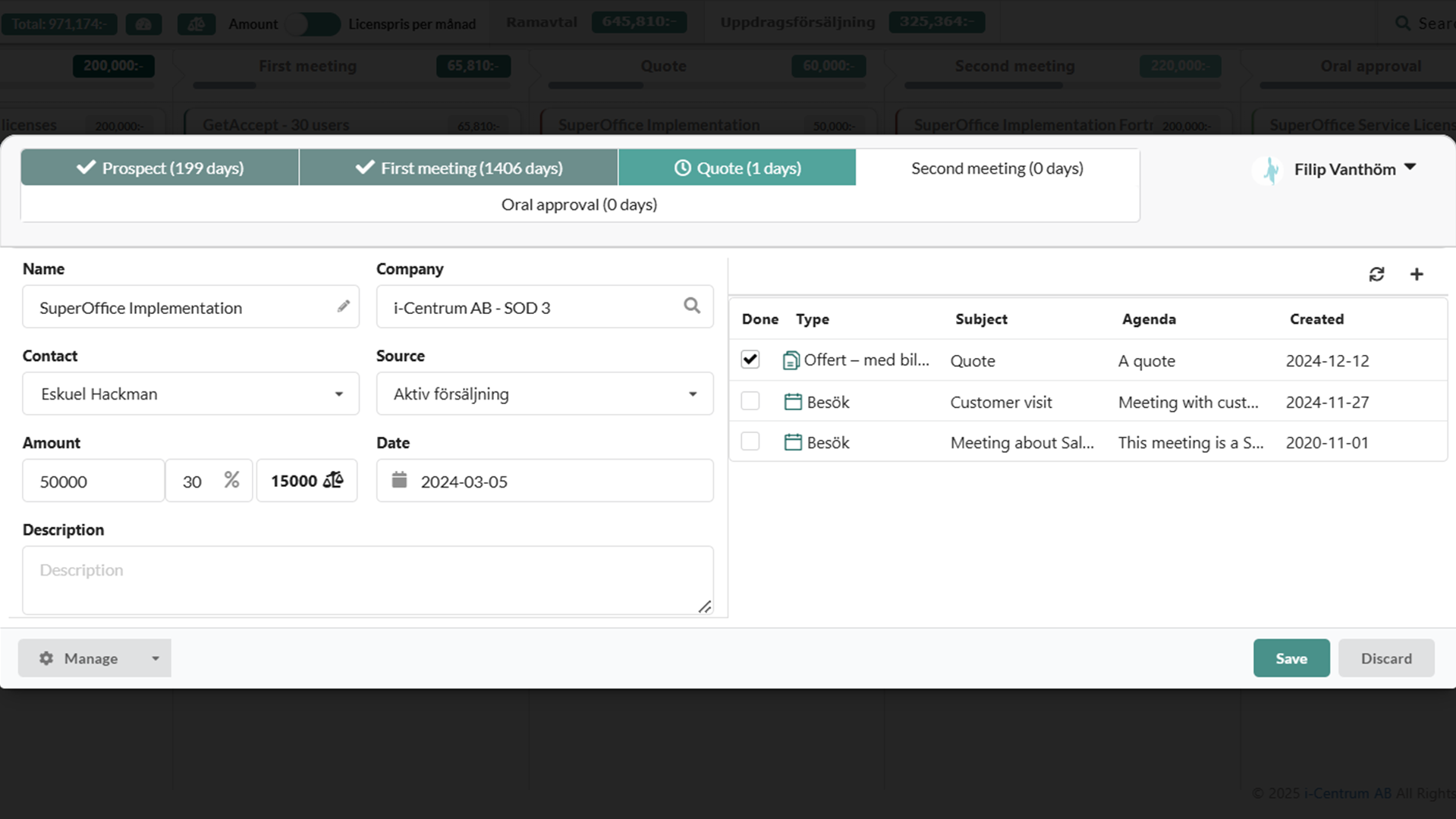Click the Agenda column header
Screen dimensions: 1456x819
tap(1149, 319)
